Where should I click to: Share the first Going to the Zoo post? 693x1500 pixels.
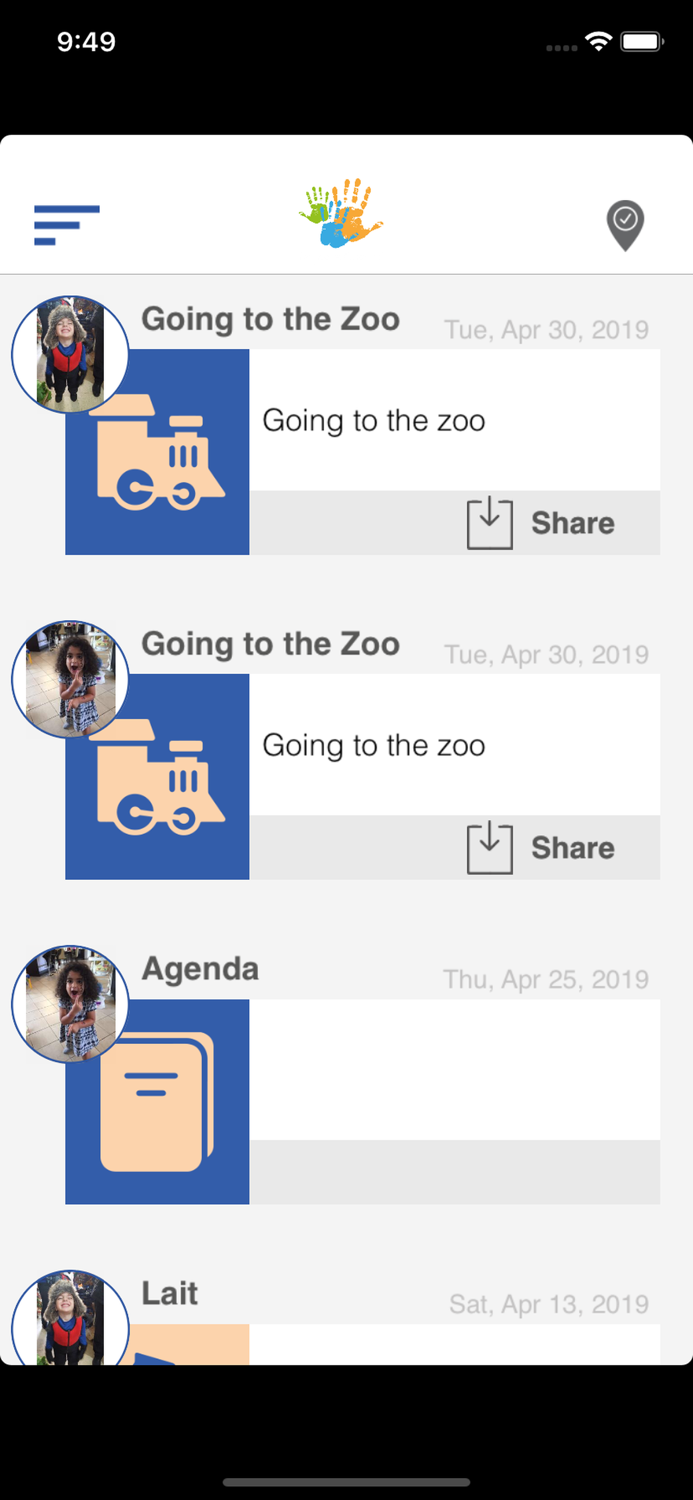[x=572, y=523]
